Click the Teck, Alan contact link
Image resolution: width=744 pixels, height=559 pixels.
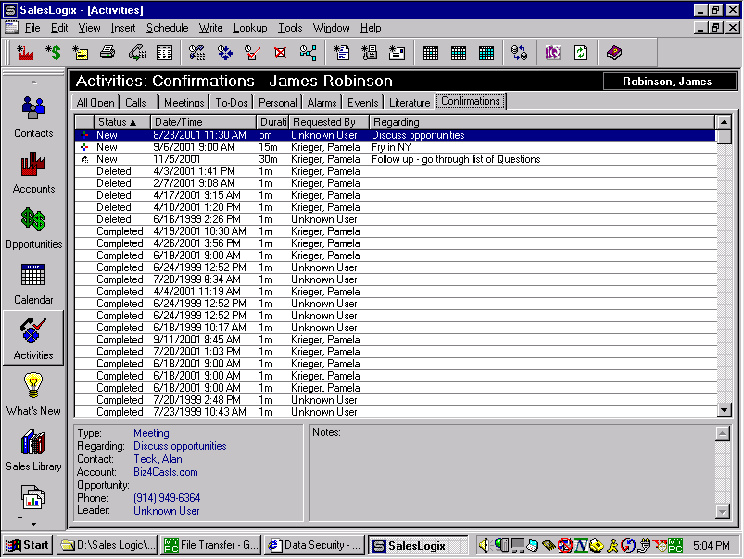click(158, 459)
